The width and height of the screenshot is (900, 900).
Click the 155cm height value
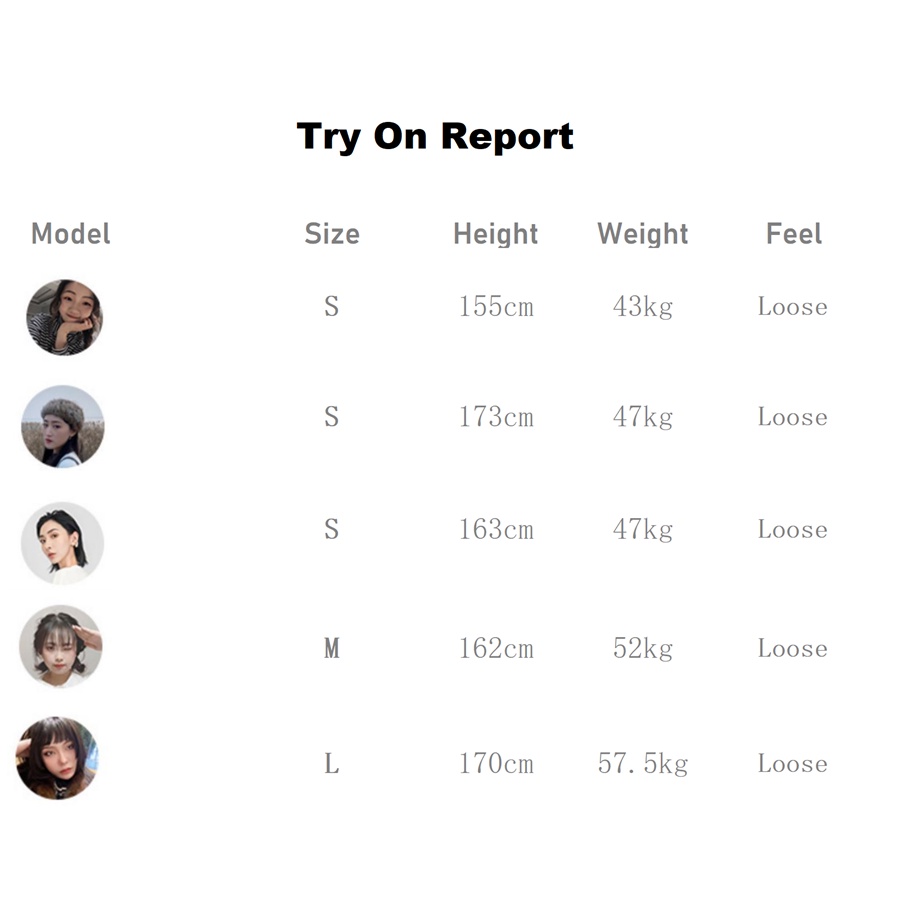(496, 307)
